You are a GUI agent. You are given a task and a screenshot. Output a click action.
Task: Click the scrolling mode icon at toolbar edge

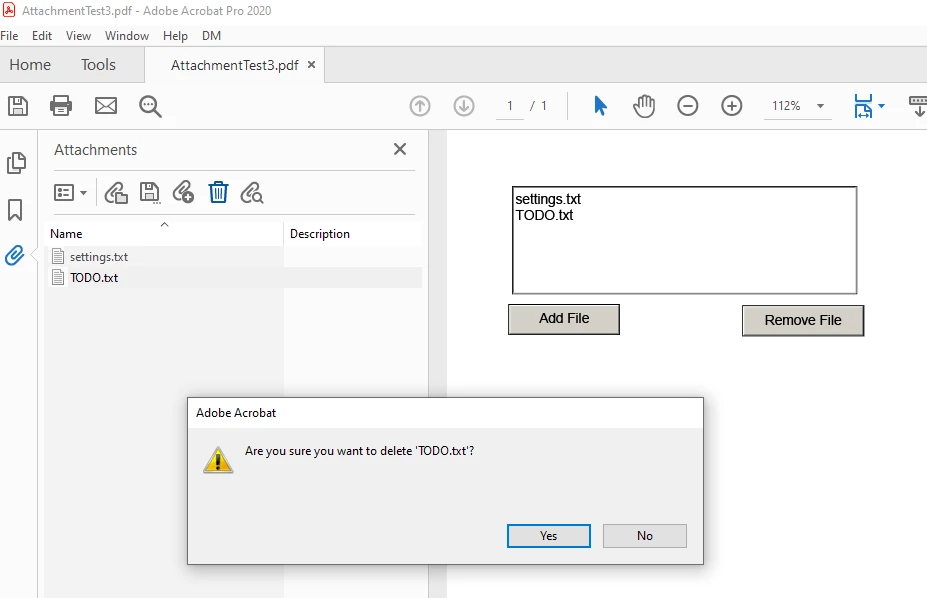918,106
